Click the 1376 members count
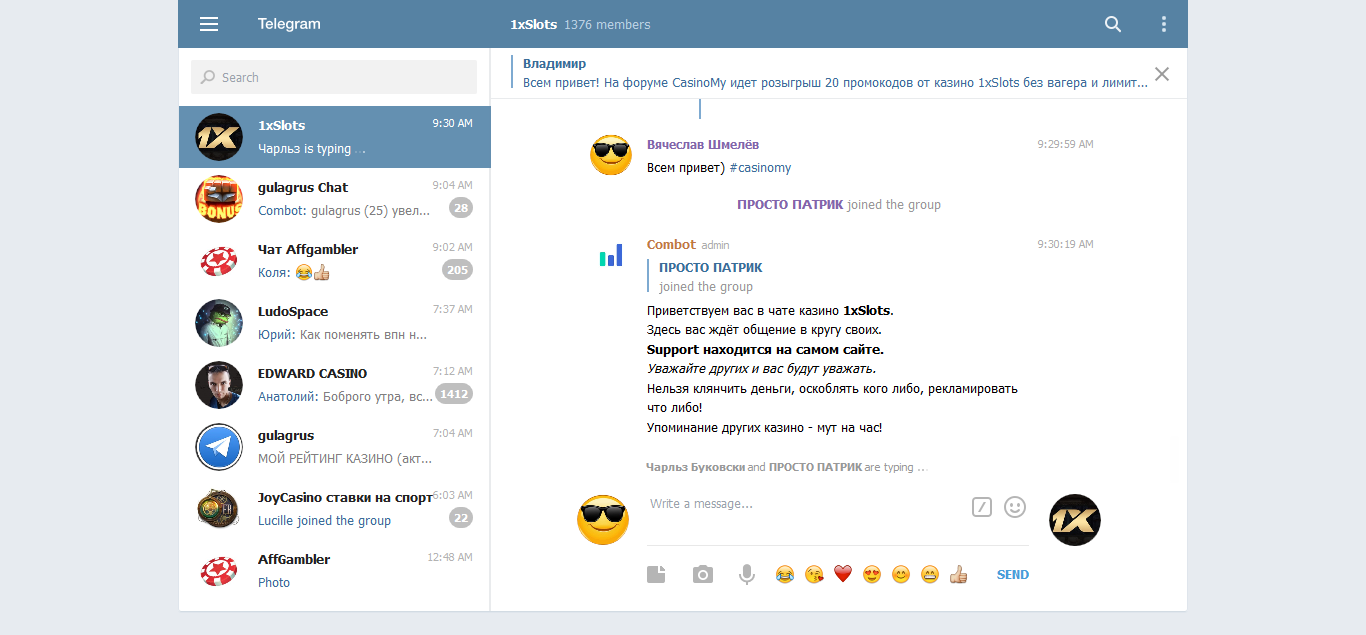The width and height of the screenshot is (1366, 635). [607, 24]
